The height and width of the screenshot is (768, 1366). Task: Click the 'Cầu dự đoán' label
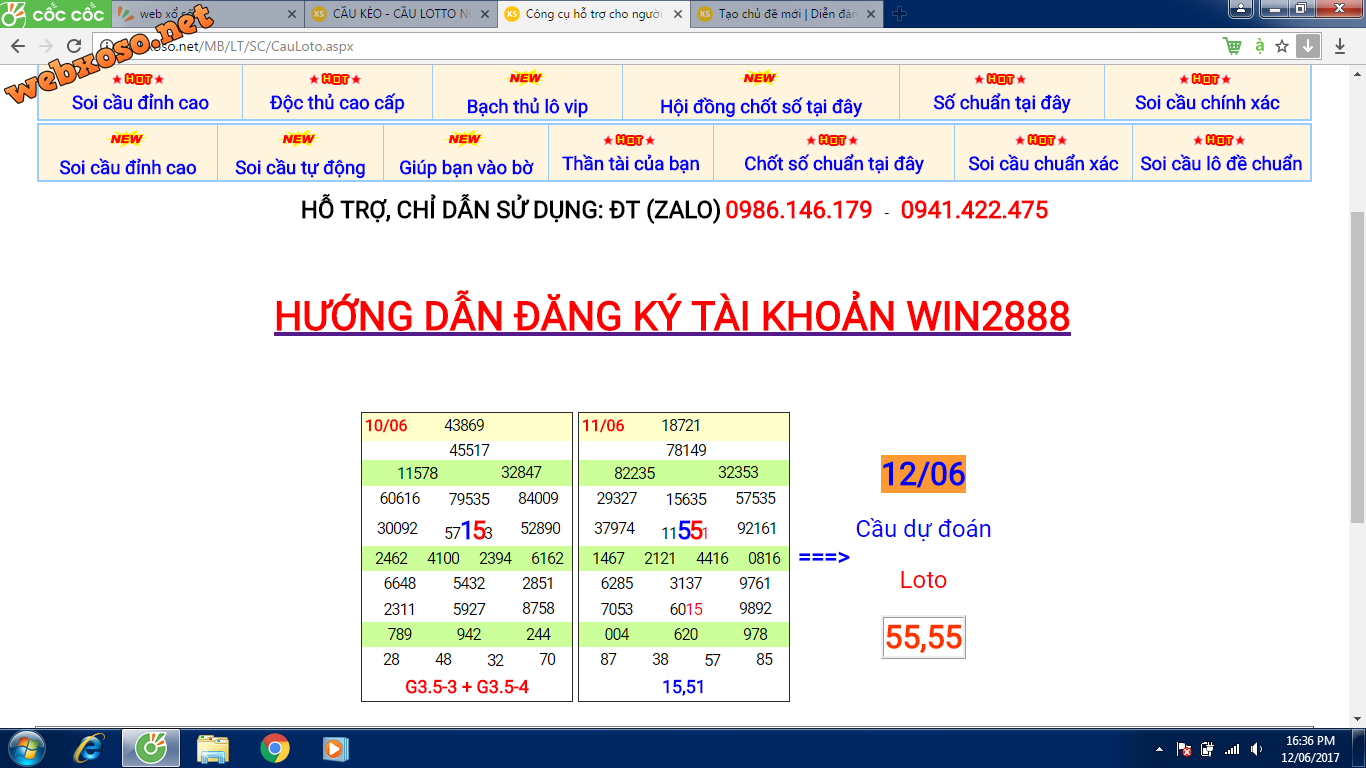click(923, 529)
